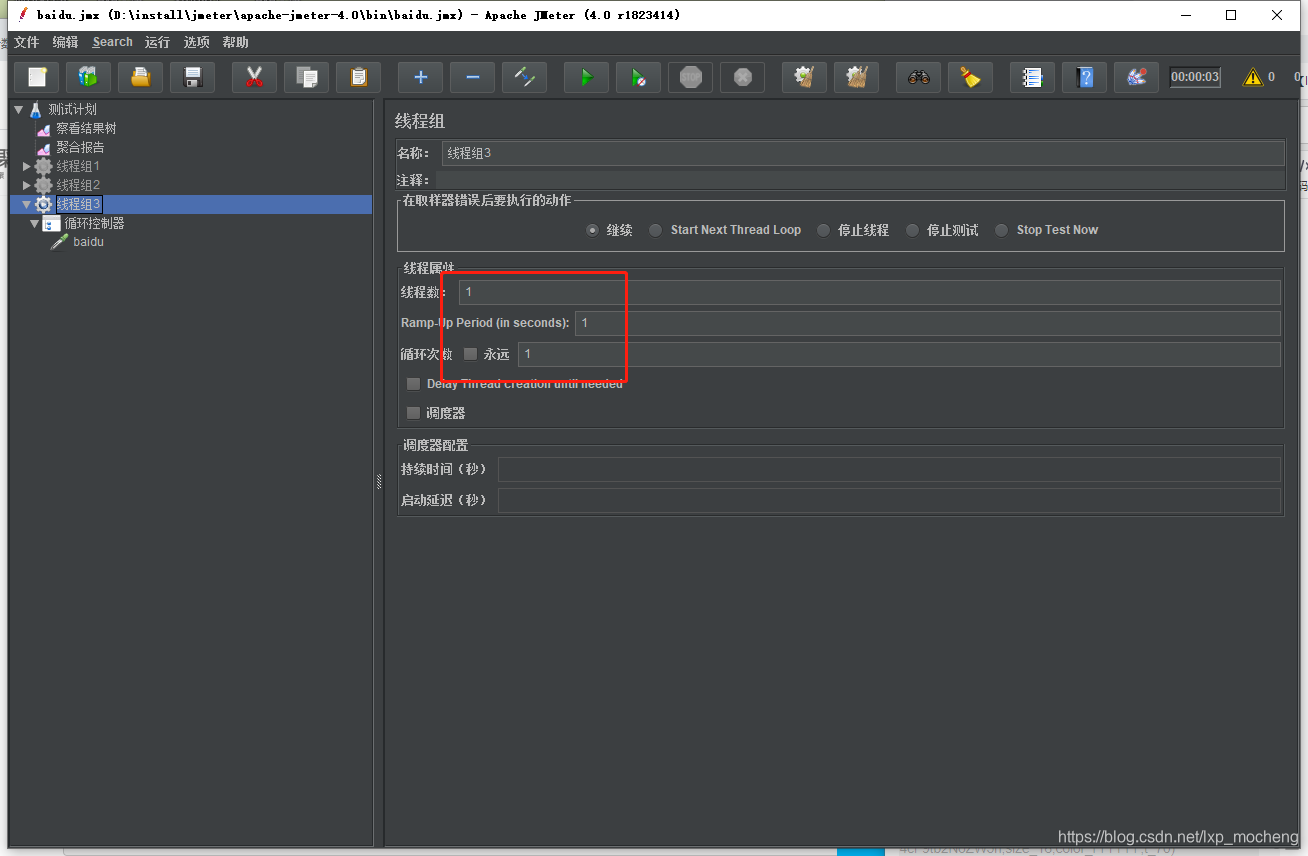Click the Help question mark icon
The height and width of the screenshot is (856, 1308).
click(x=1085, y=77)
